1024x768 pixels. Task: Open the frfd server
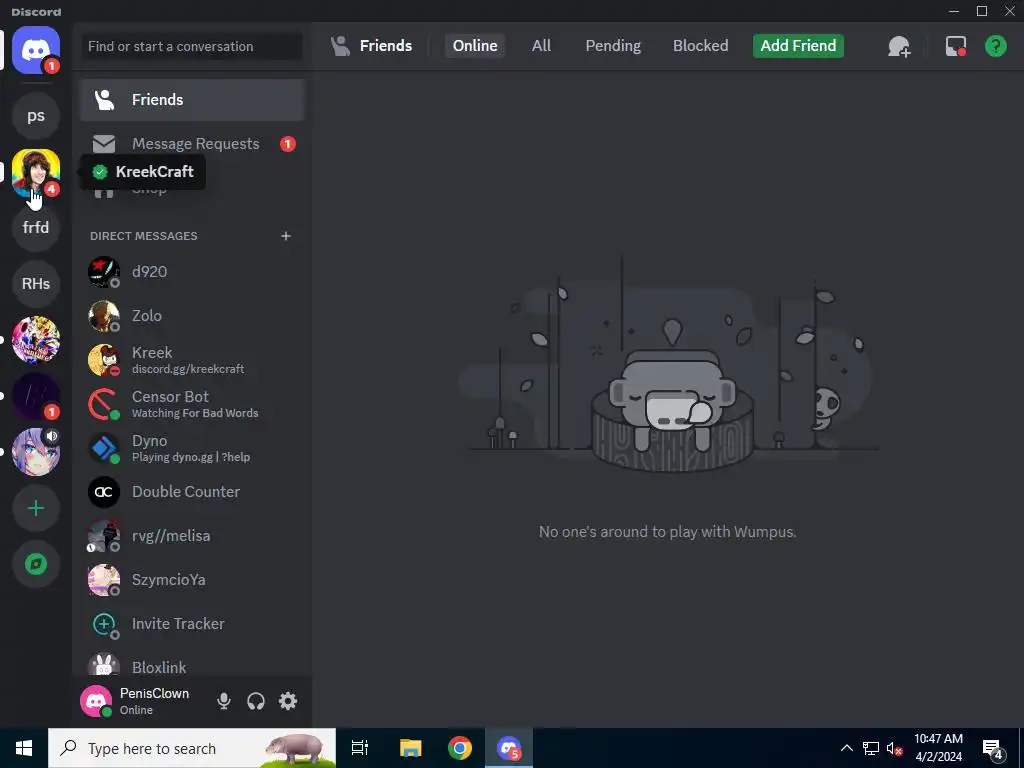[x=36, y=227]
